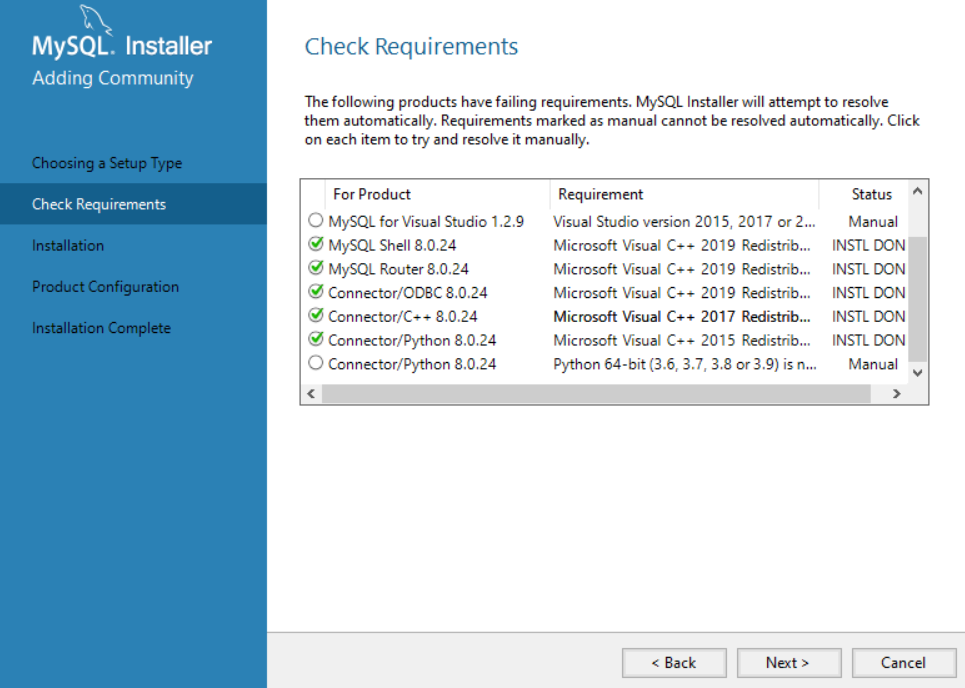
Task: Click the horizontal scroll left arrow
Action: tap(311, 394)
